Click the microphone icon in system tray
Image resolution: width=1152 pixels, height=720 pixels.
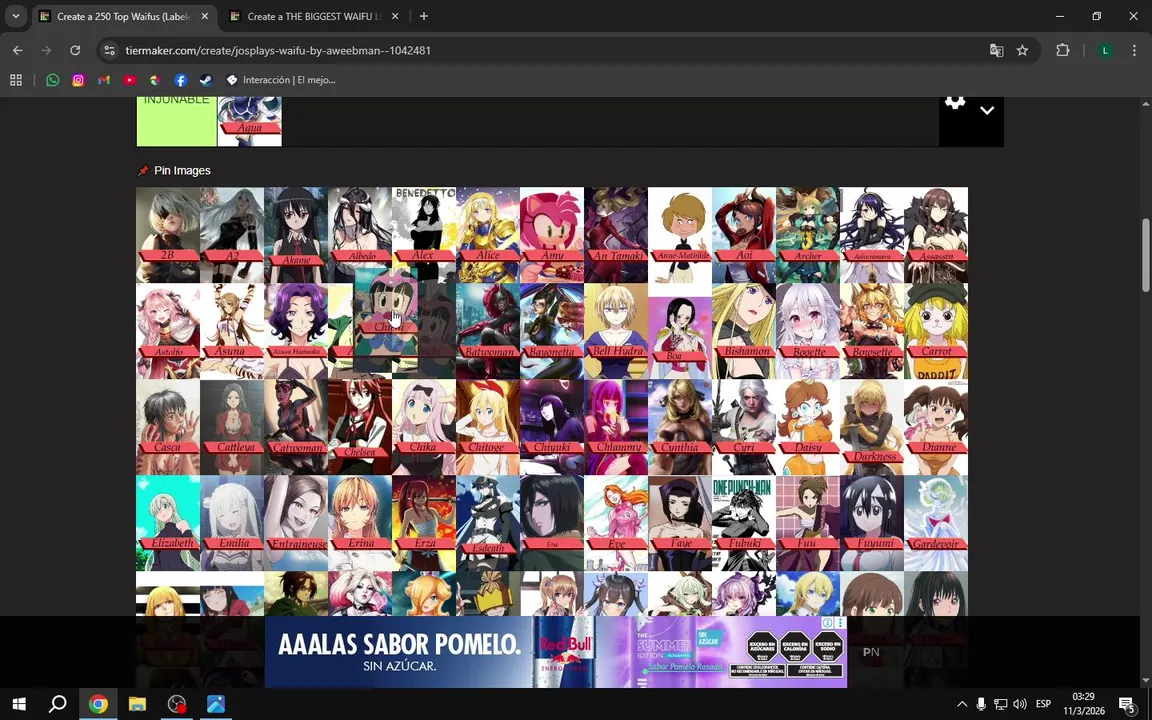click(981, 704)
